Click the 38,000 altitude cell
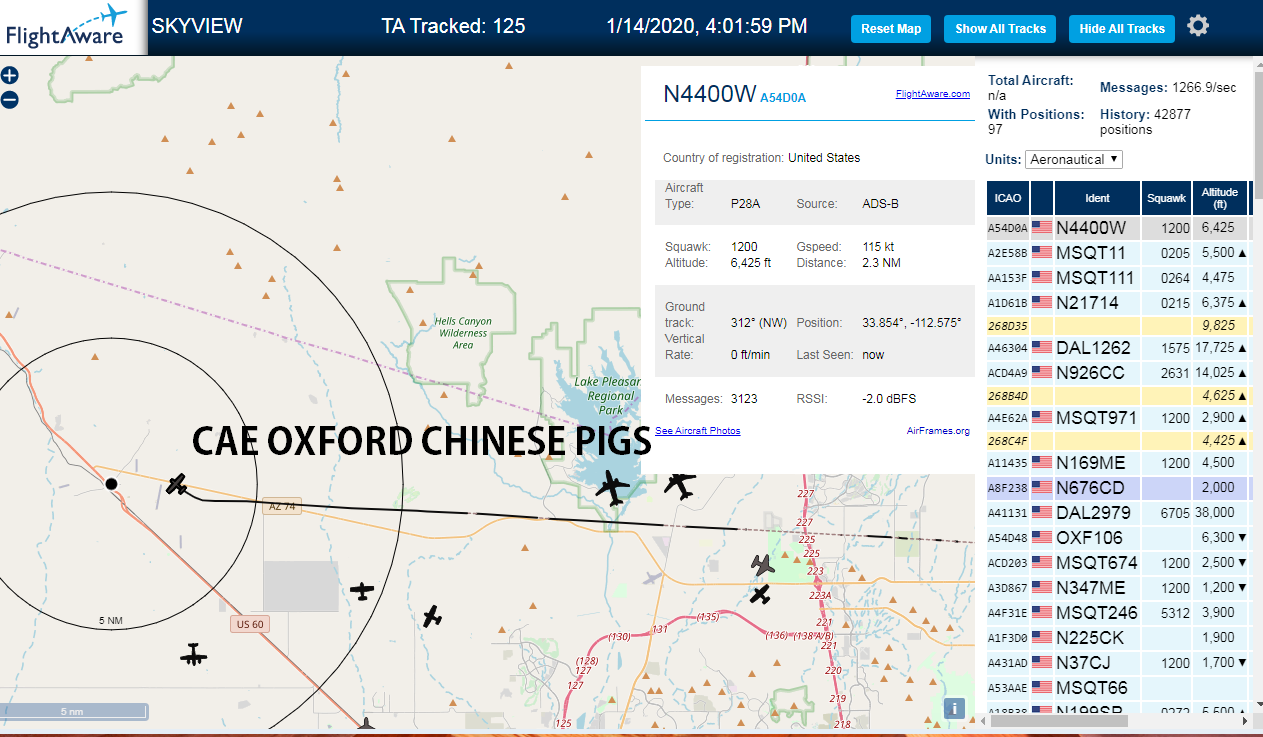This screenshot has width=1263, height=737. pyautogui.click(x=1220, y=513)
